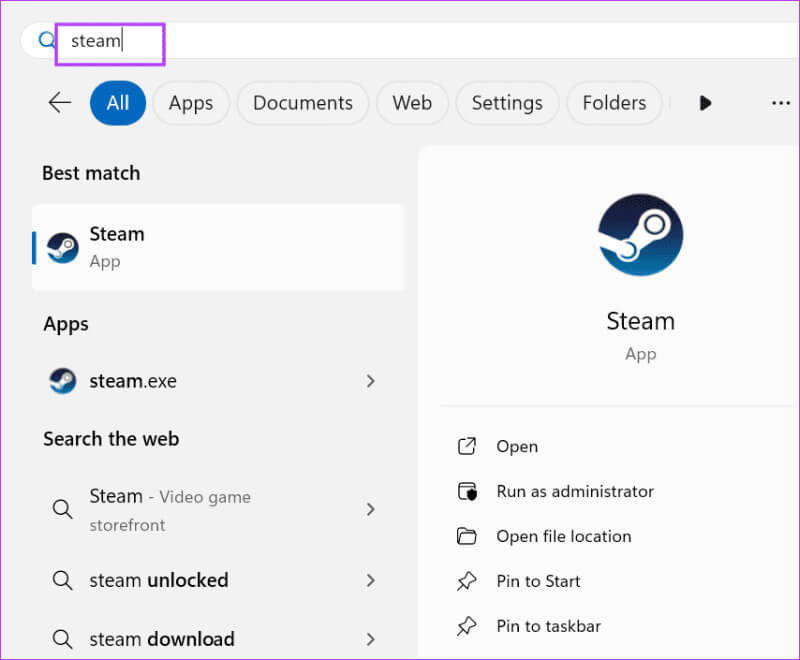The width and height of the screenshot is (800, 660).
Task: Expand the steam unlocked suggestion arrow
Action: 371,581
